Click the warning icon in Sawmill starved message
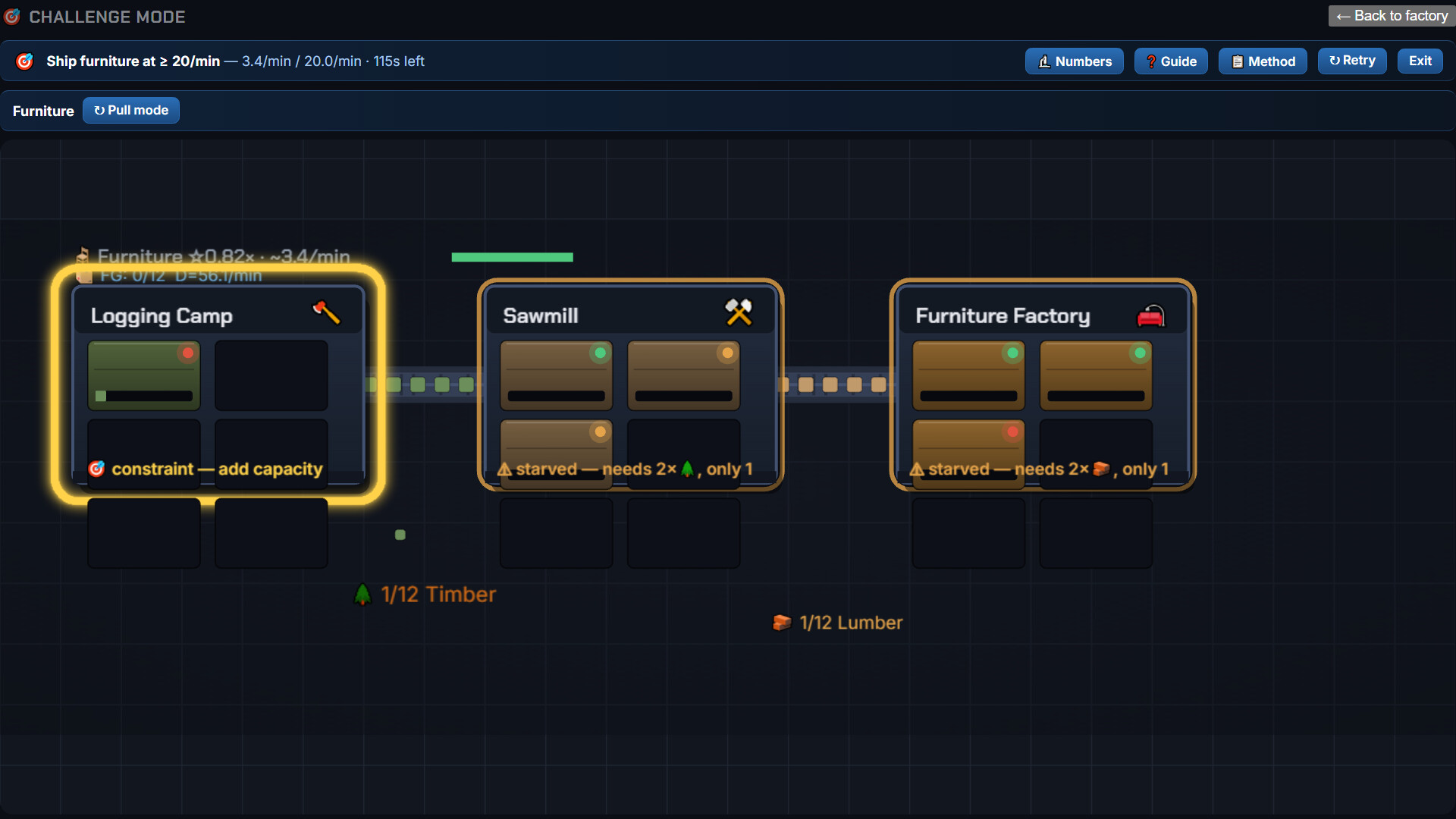The height and width of the screenshot is (819, 1456). tap(504, 469)
